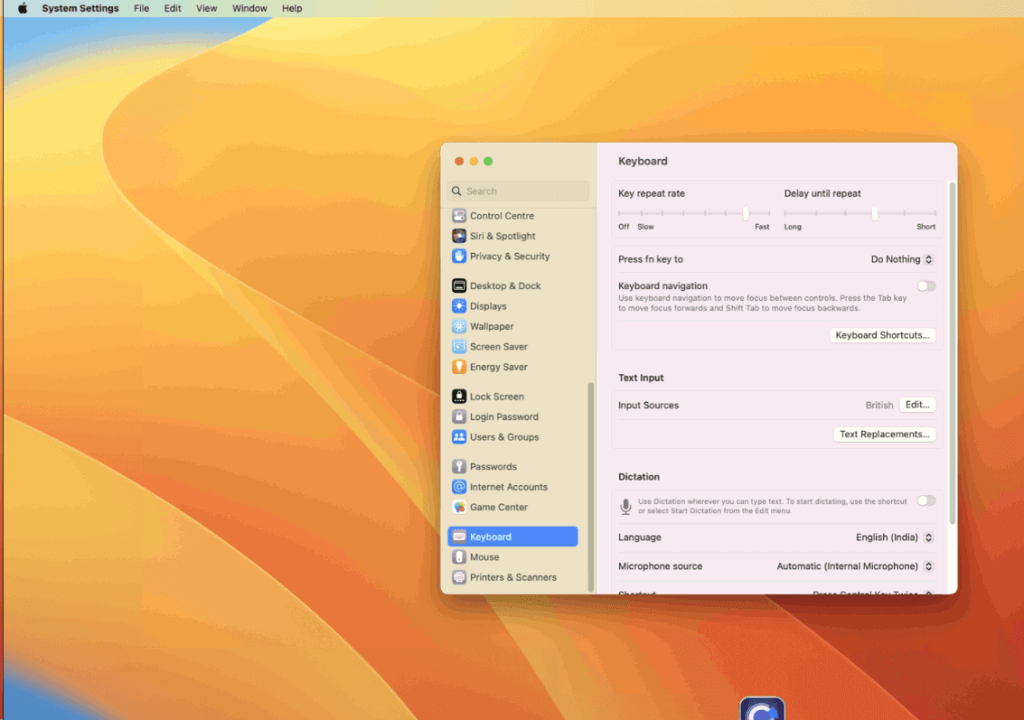Click the Input Sources label
1024x720 pixels.
click(x=648, y=405)
